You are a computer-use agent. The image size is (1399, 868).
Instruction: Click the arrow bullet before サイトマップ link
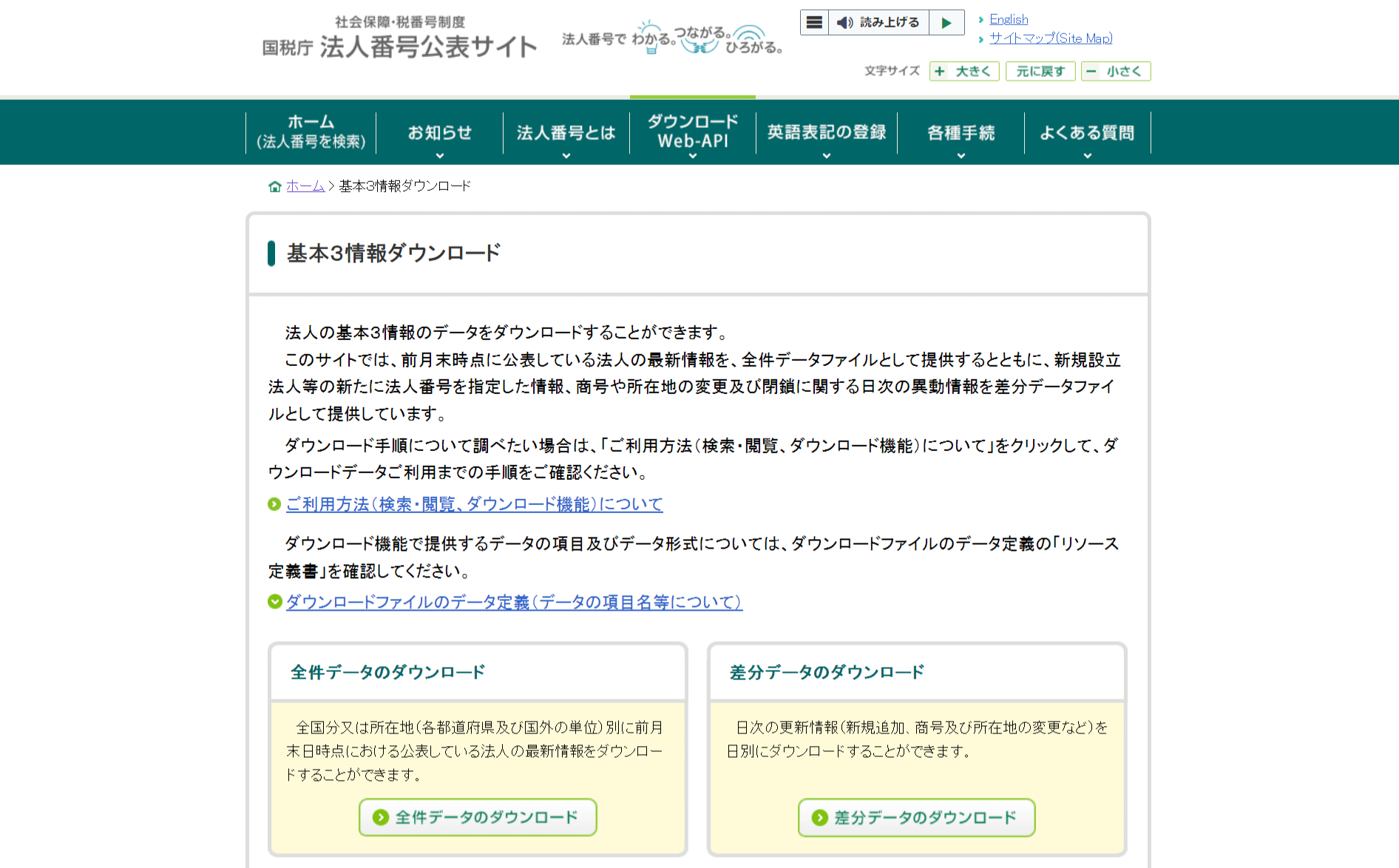click(x=981, y=39)
